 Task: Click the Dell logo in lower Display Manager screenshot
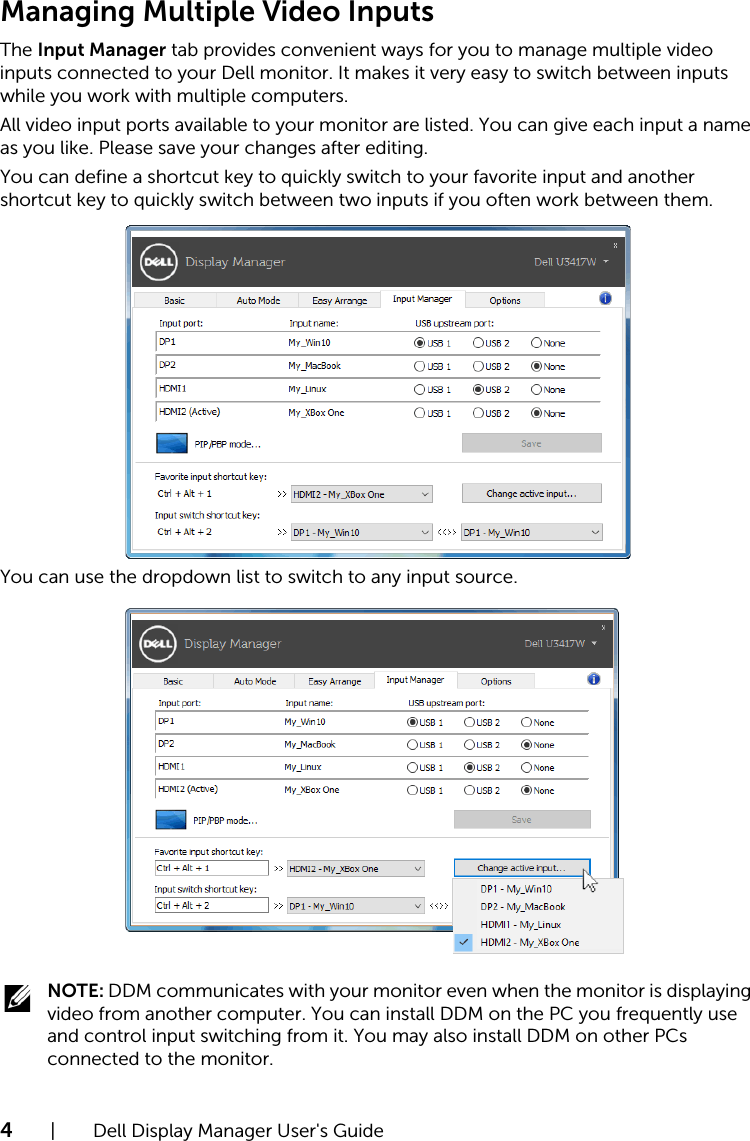click(158, 643)
